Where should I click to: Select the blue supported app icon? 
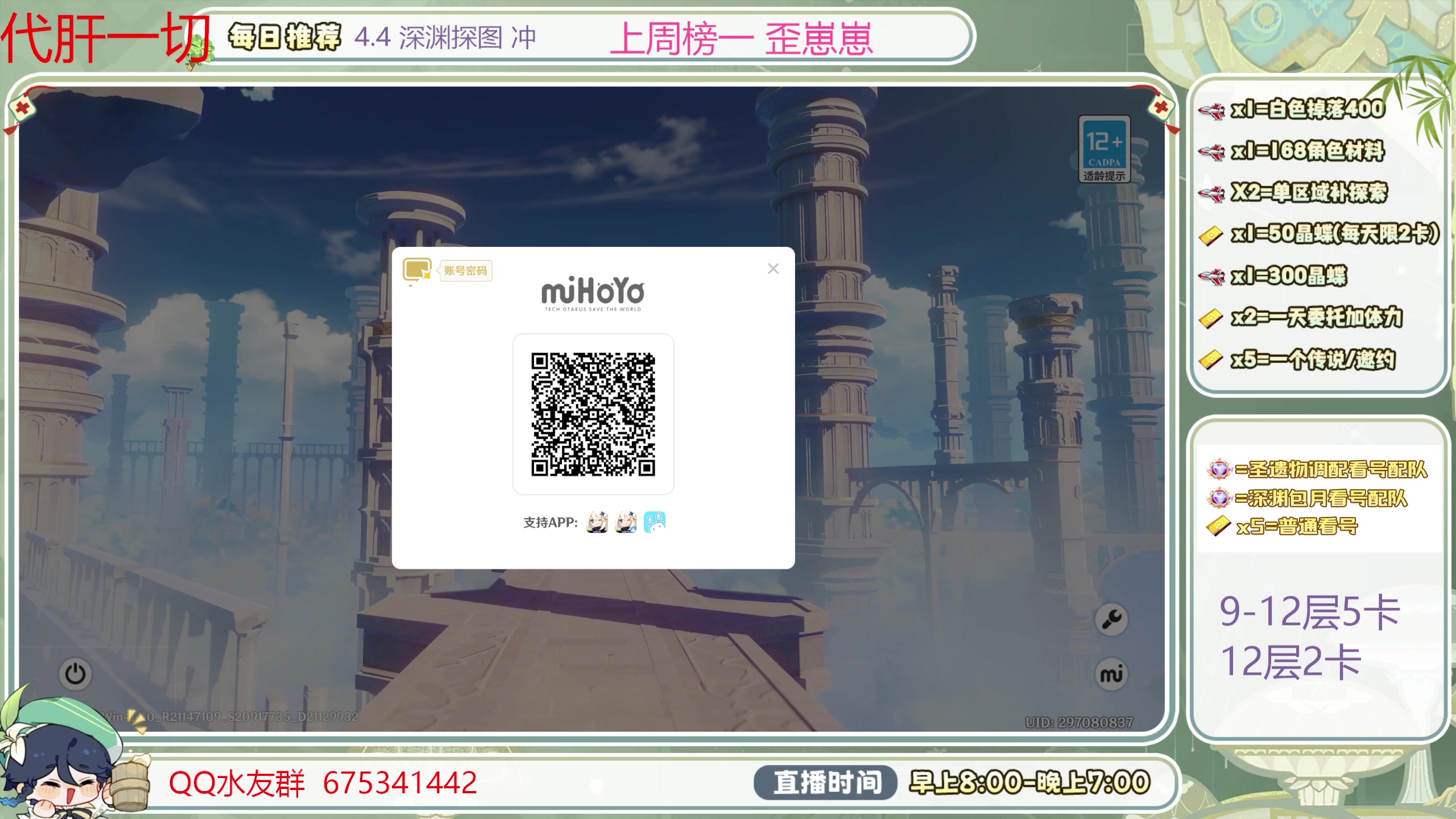pos(655,522)
